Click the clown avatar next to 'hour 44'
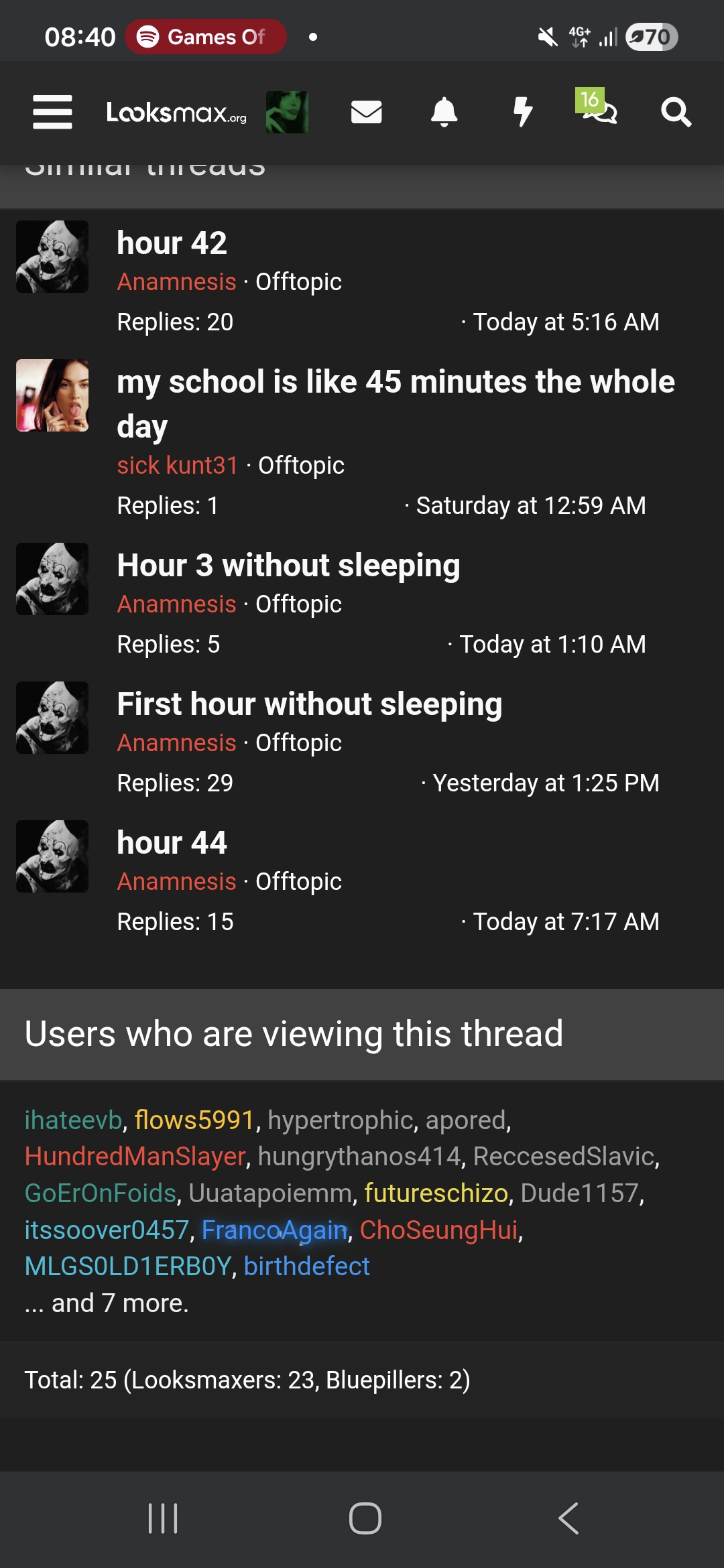 pyautogui.click(x=52, y=856)
